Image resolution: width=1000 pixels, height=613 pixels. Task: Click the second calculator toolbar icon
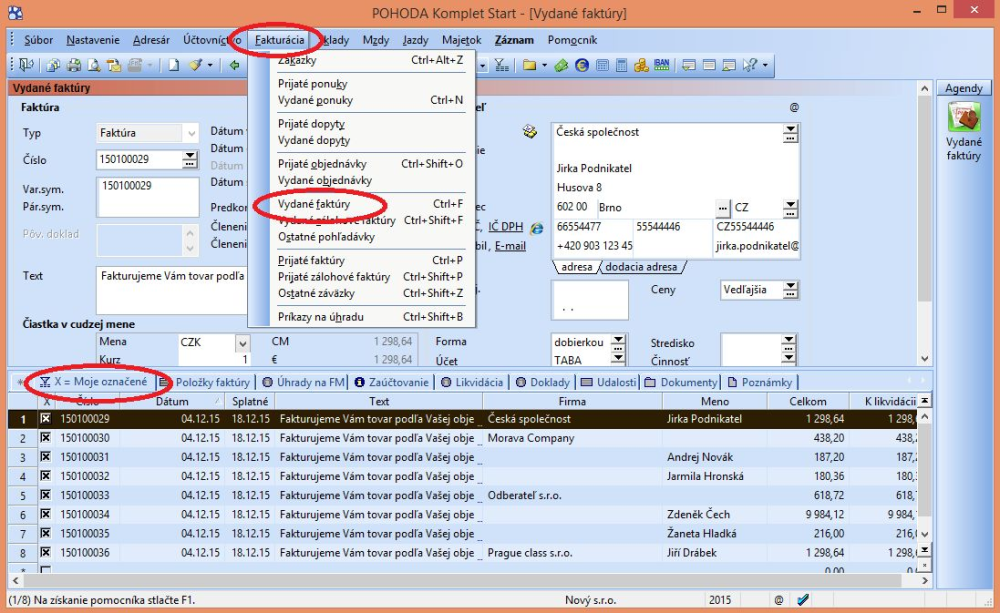(x=621, y=65)
